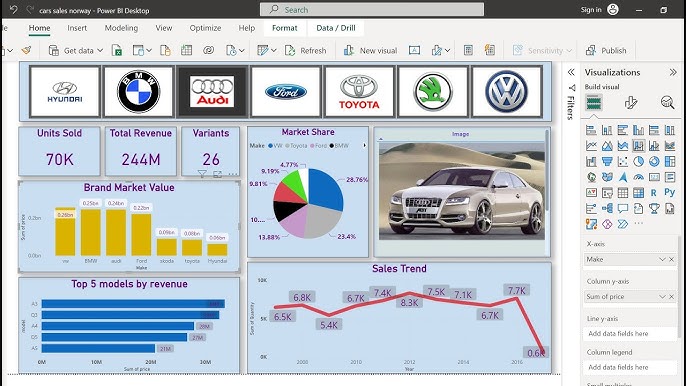Viewport: 686px width, 386px height.
Task: Open the Dataverse source icon
Action: point(209,51)
